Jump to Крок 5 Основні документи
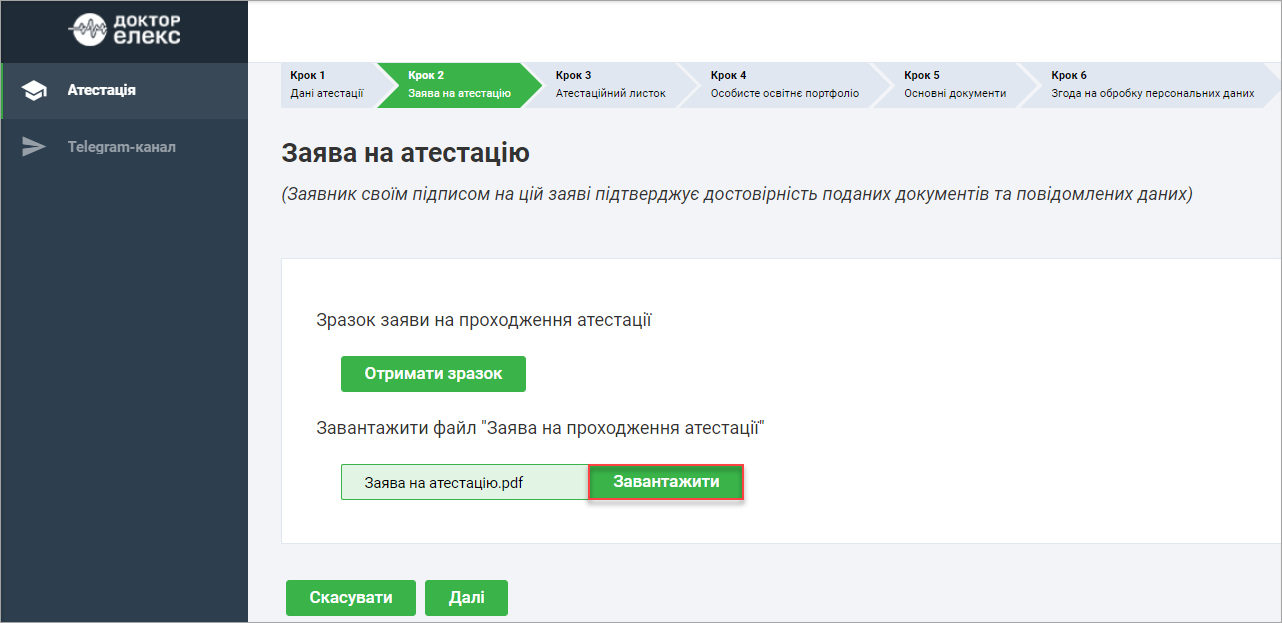 click(x=954, y=84)
